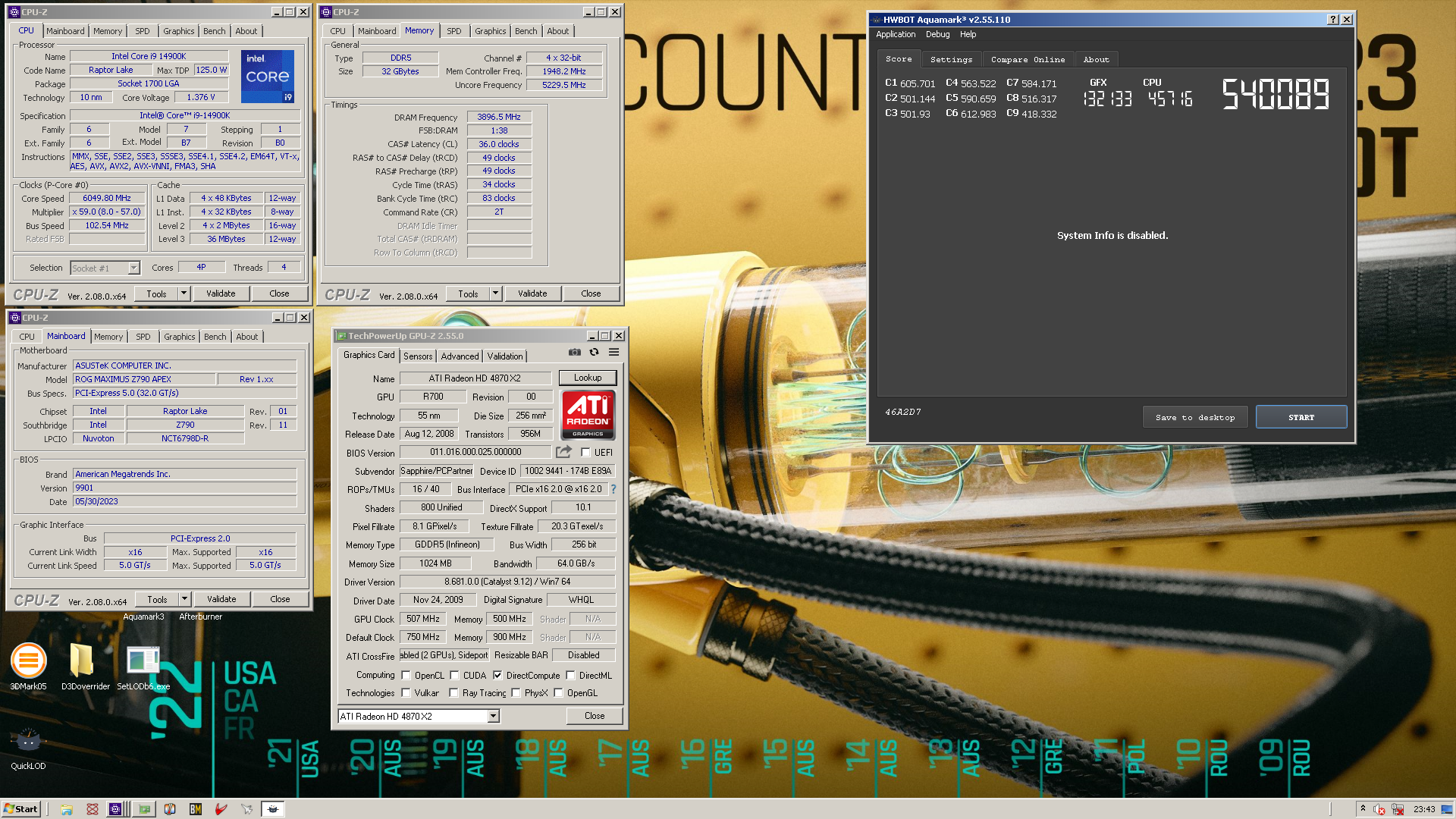Open the Tools dropdown arrow in the Mainboard window
This screenshot has height=819, width=1456.
(x=184, y=599)
